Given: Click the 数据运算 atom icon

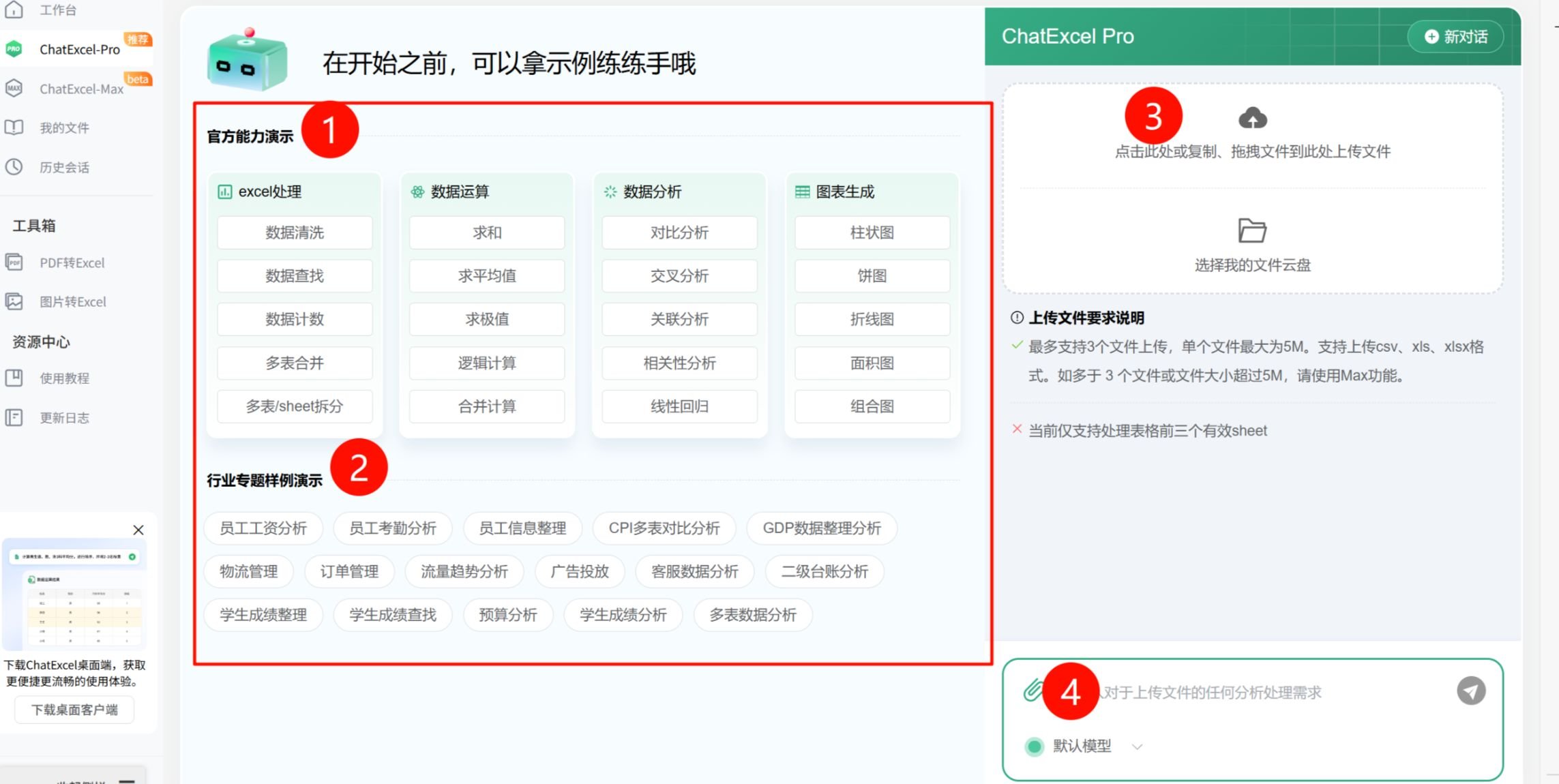Looking at the screenshot, I should click(417, 192).
